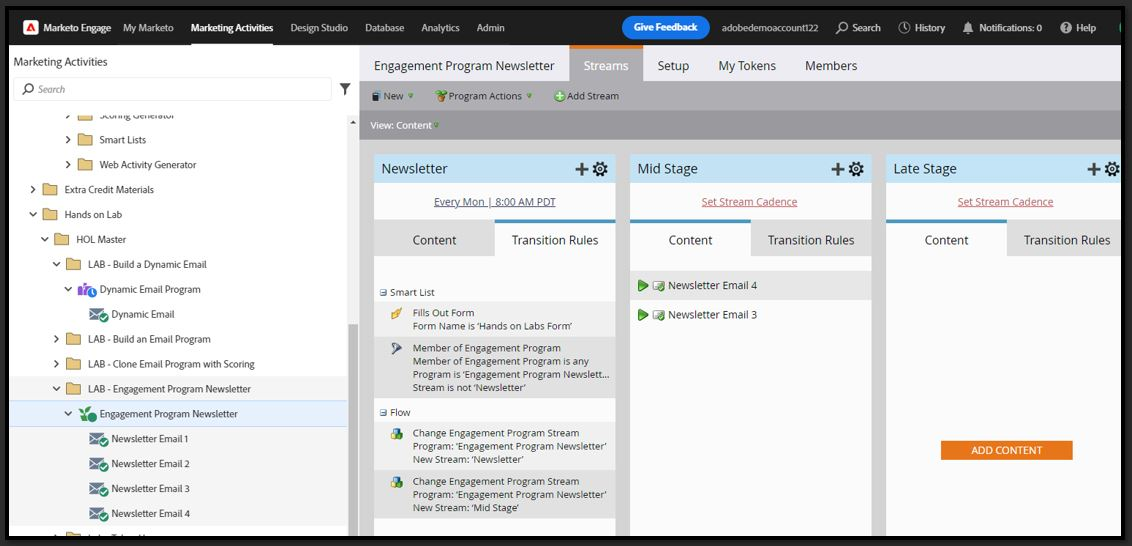This screenshot has width=1132, height=546.
Task: Go to My Marketo in top navigation
Action: (x=148, y=28)
